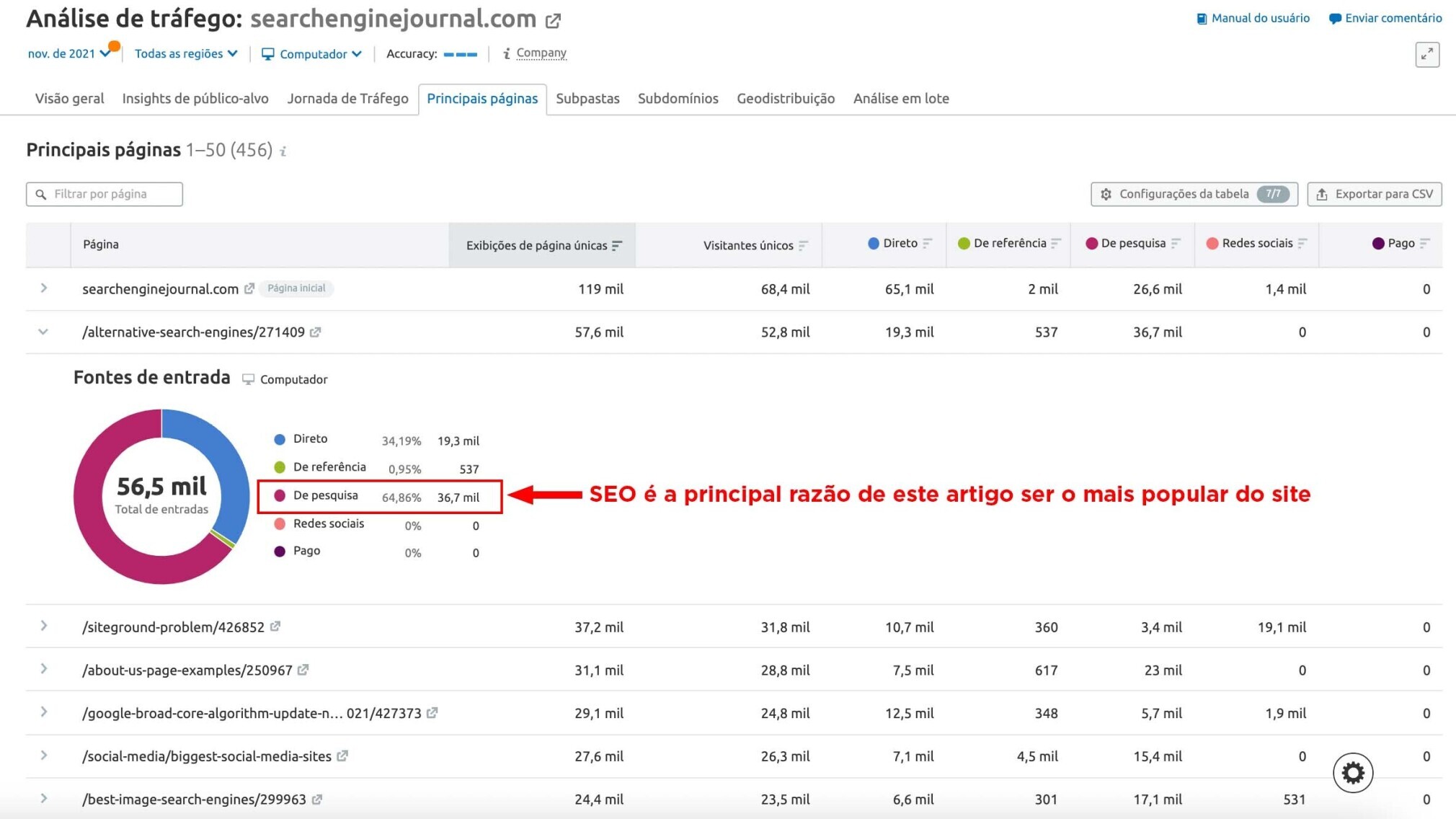Open the Computador device dropdown
1456x819 pixels.
(311, 54)
